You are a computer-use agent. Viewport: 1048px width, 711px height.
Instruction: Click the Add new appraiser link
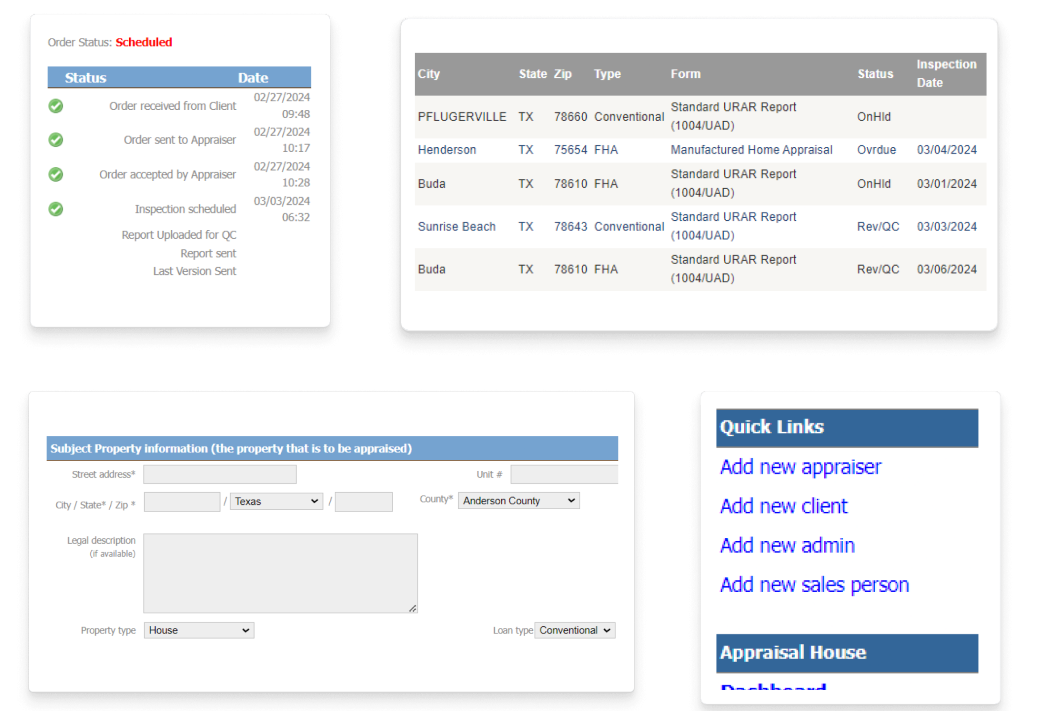(800, 467)
